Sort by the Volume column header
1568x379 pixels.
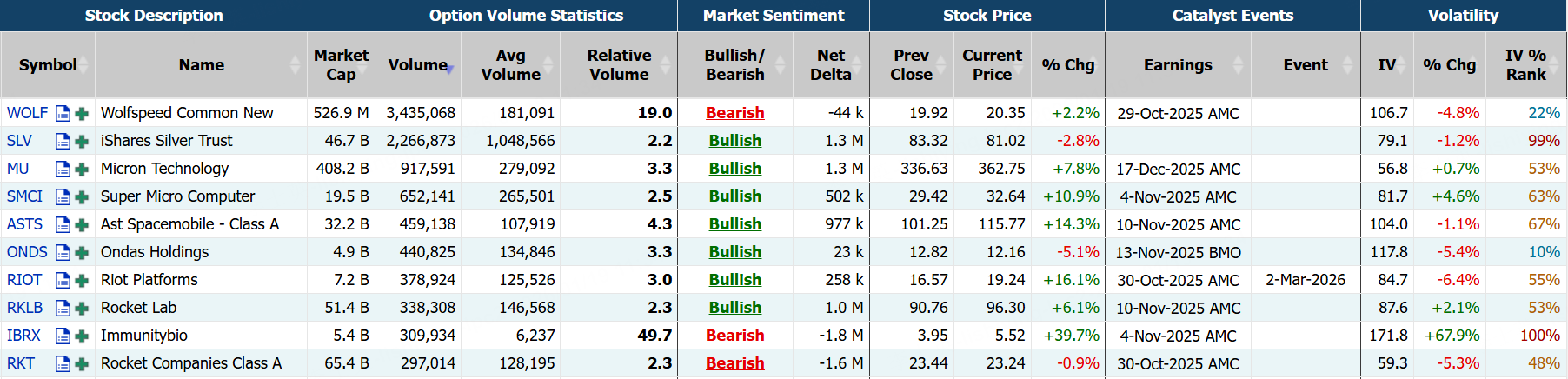coord(418,65)
